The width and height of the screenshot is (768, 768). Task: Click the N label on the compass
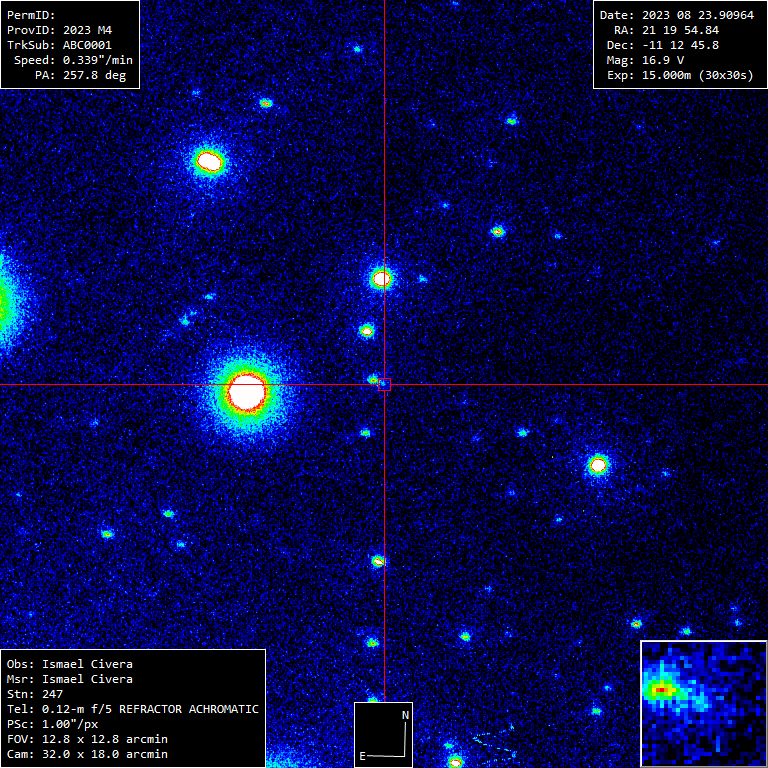(406, 715)
